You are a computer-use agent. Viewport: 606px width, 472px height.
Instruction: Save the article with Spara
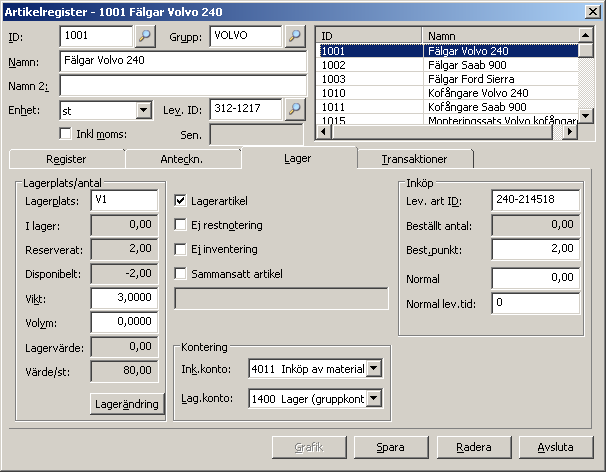tap(391, 447)
